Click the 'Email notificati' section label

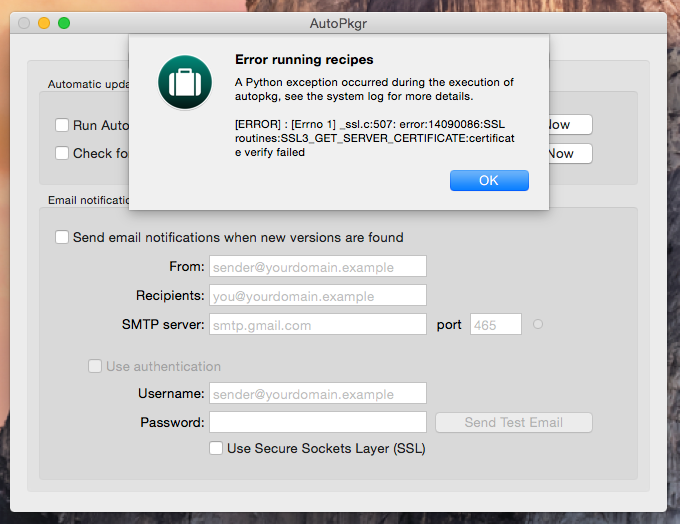(88, 200)
